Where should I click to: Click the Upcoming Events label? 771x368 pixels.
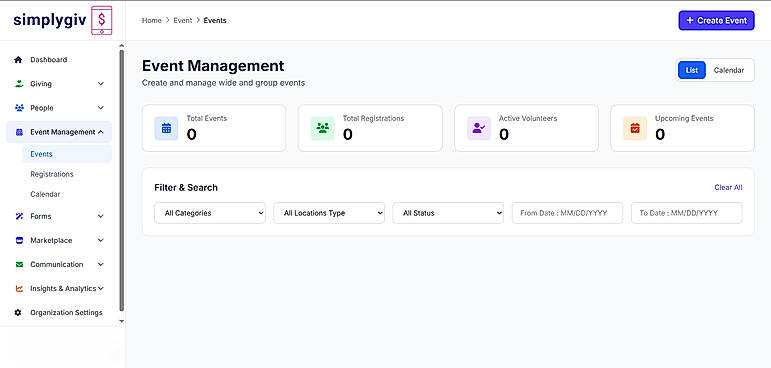[x=684, y=119]
